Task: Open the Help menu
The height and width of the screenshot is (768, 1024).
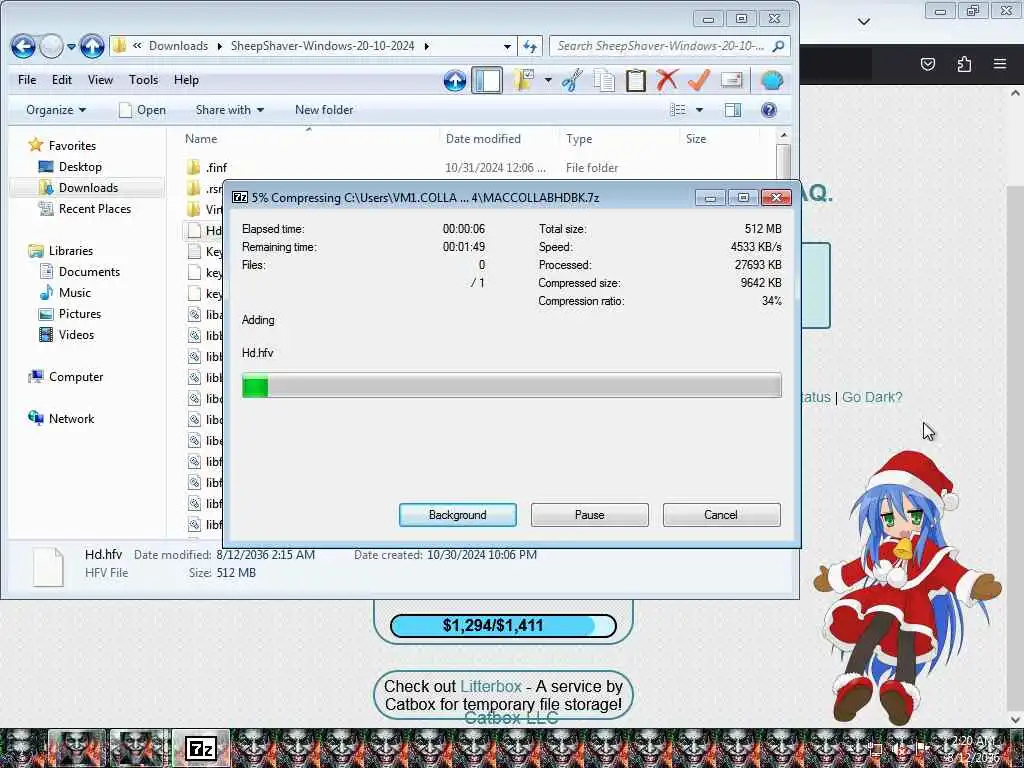Action: [x=186, y=80]
